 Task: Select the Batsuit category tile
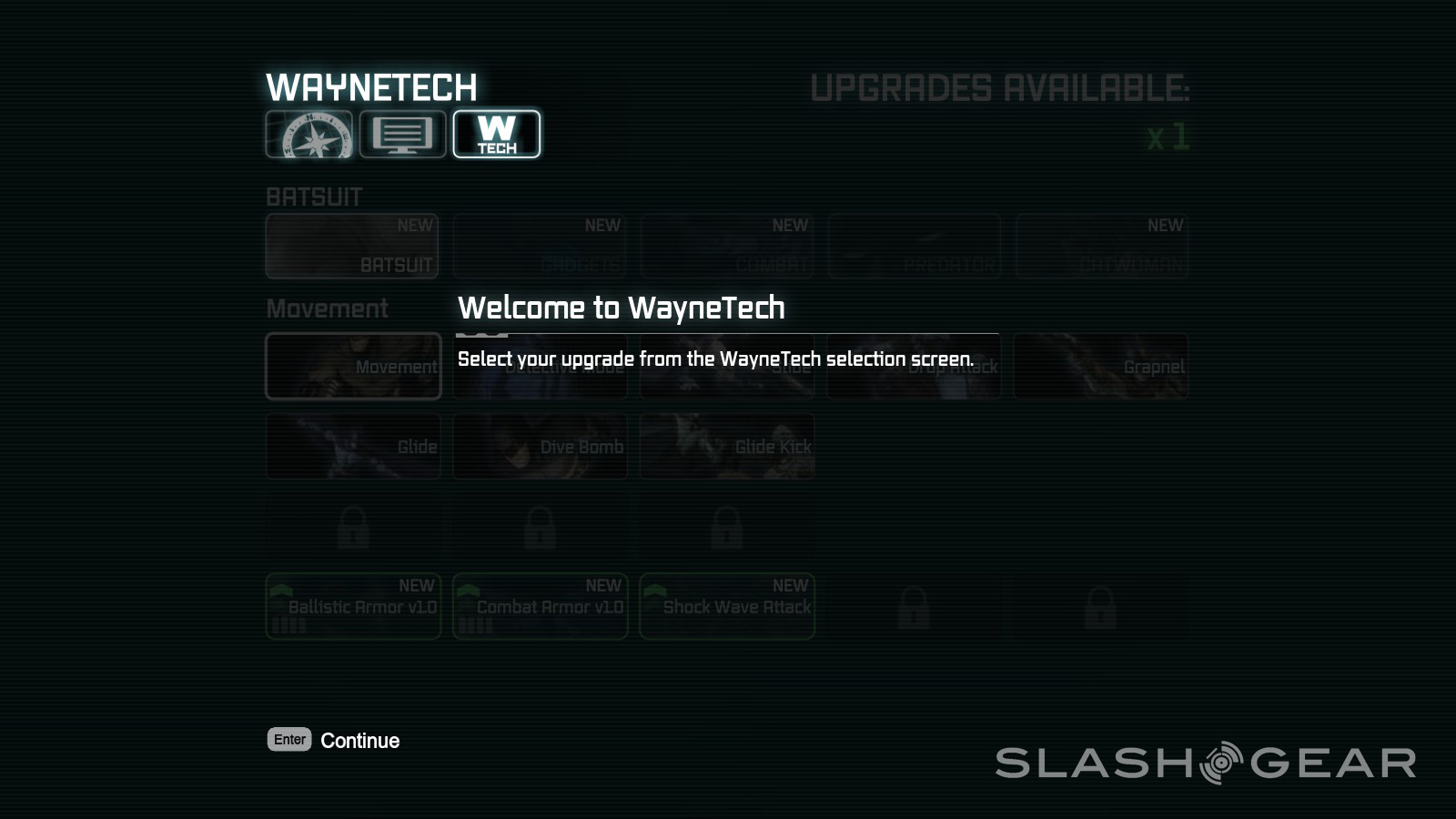coord(352,246)
